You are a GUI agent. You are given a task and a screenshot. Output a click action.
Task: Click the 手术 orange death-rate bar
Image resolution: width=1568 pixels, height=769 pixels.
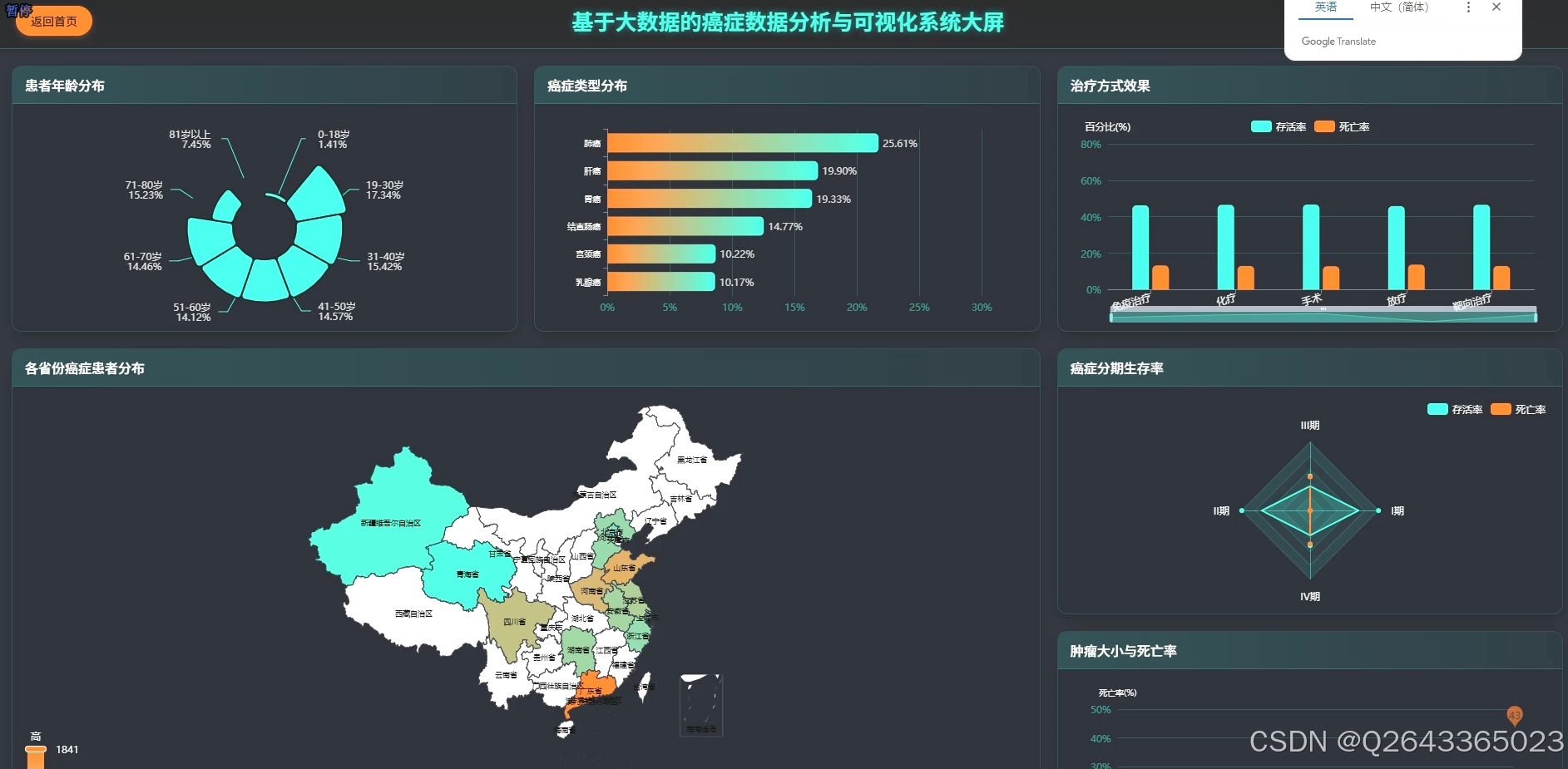1331,278
